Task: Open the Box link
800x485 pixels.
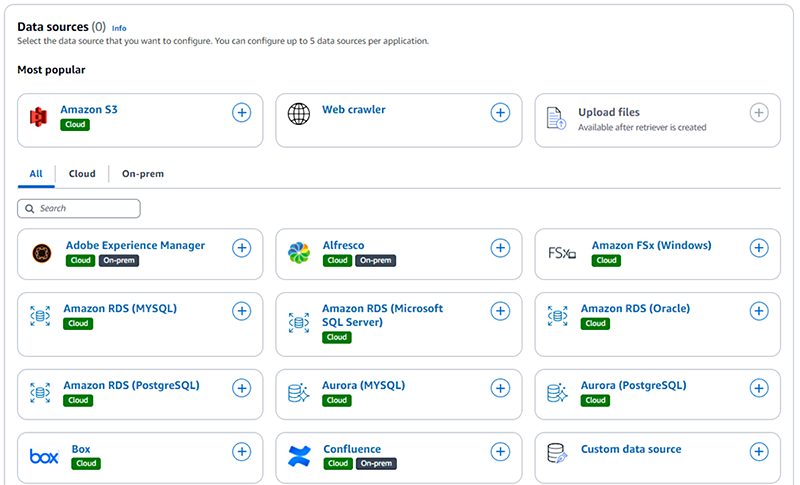Action: (x=81, y=449)
